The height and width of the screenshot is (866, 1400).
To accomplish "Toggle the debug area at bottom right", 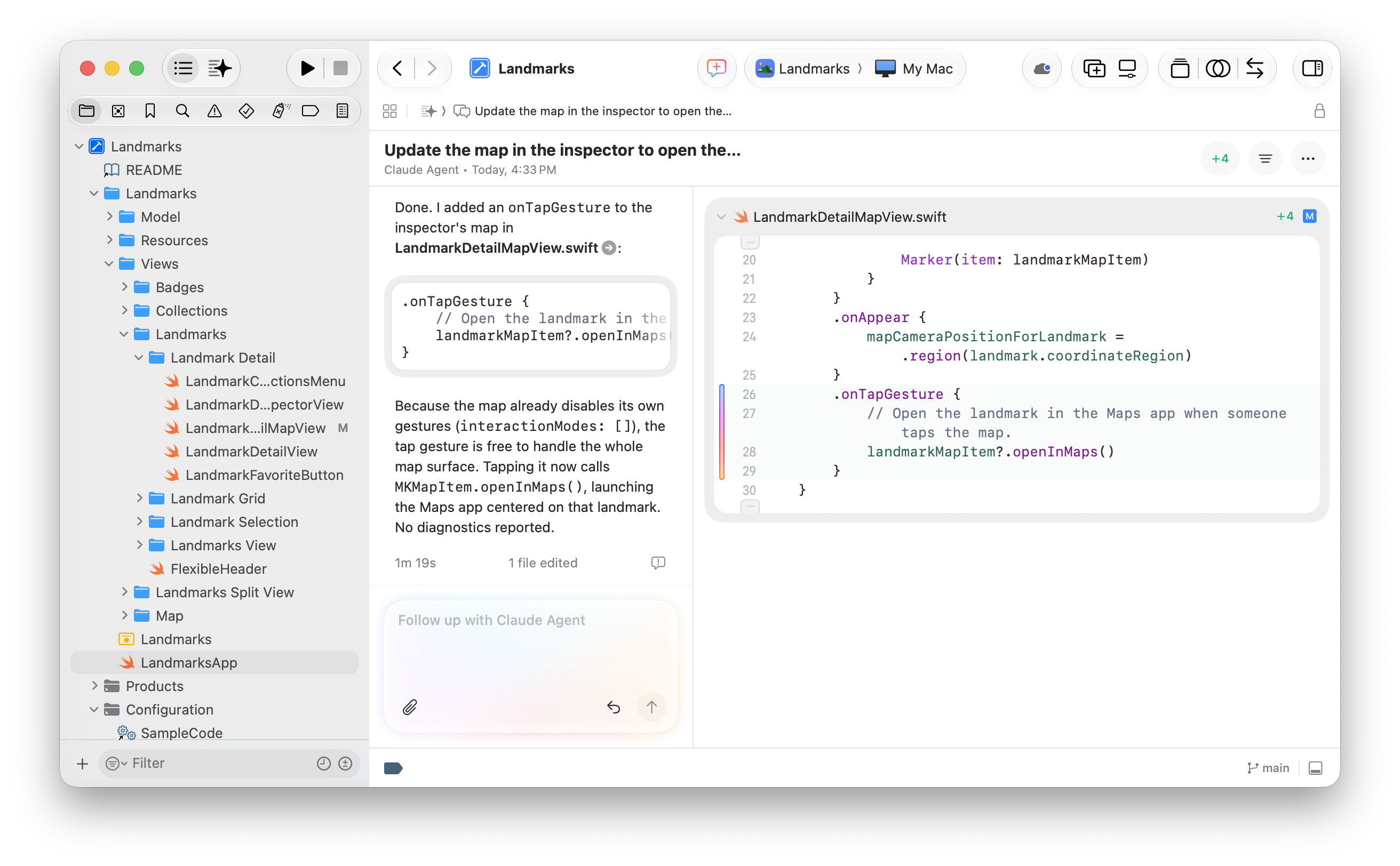I will coord(1315,767).
